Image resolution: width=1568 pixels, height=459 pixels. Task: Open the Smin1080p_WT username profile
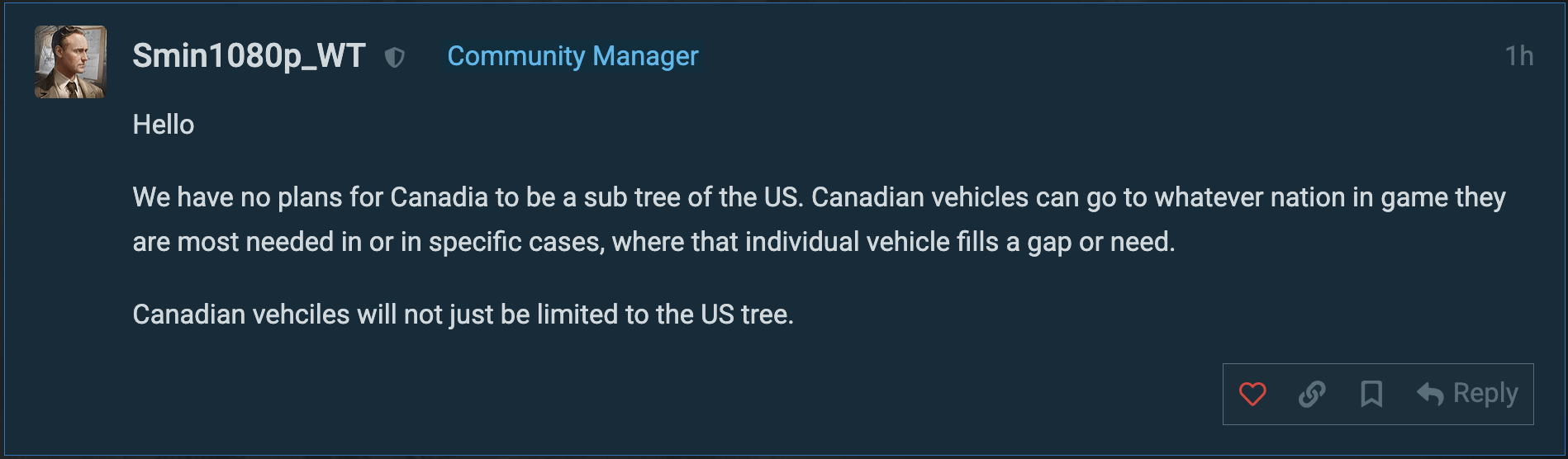click(249, 56)
